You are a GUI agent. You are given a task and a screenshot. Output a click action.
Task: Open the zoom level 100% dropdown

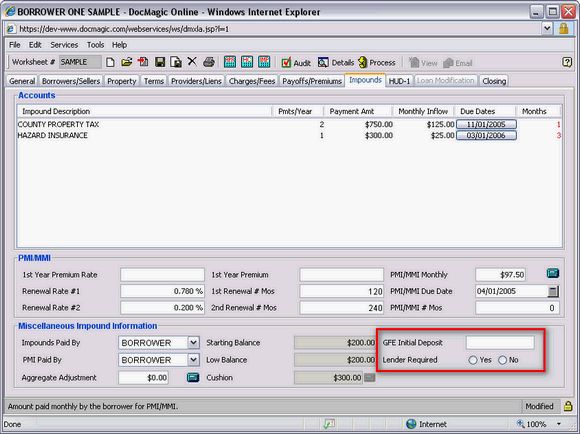tap(559, 424)
